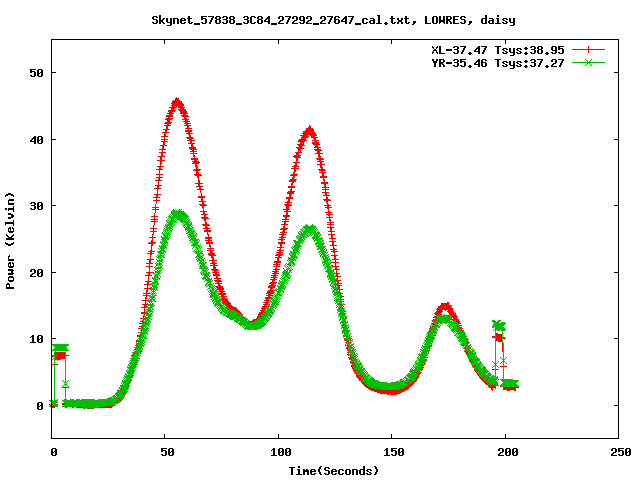Click the y-axis tick label '10'
This screenshot has height=480, width=640.
[x=36, y=339]
